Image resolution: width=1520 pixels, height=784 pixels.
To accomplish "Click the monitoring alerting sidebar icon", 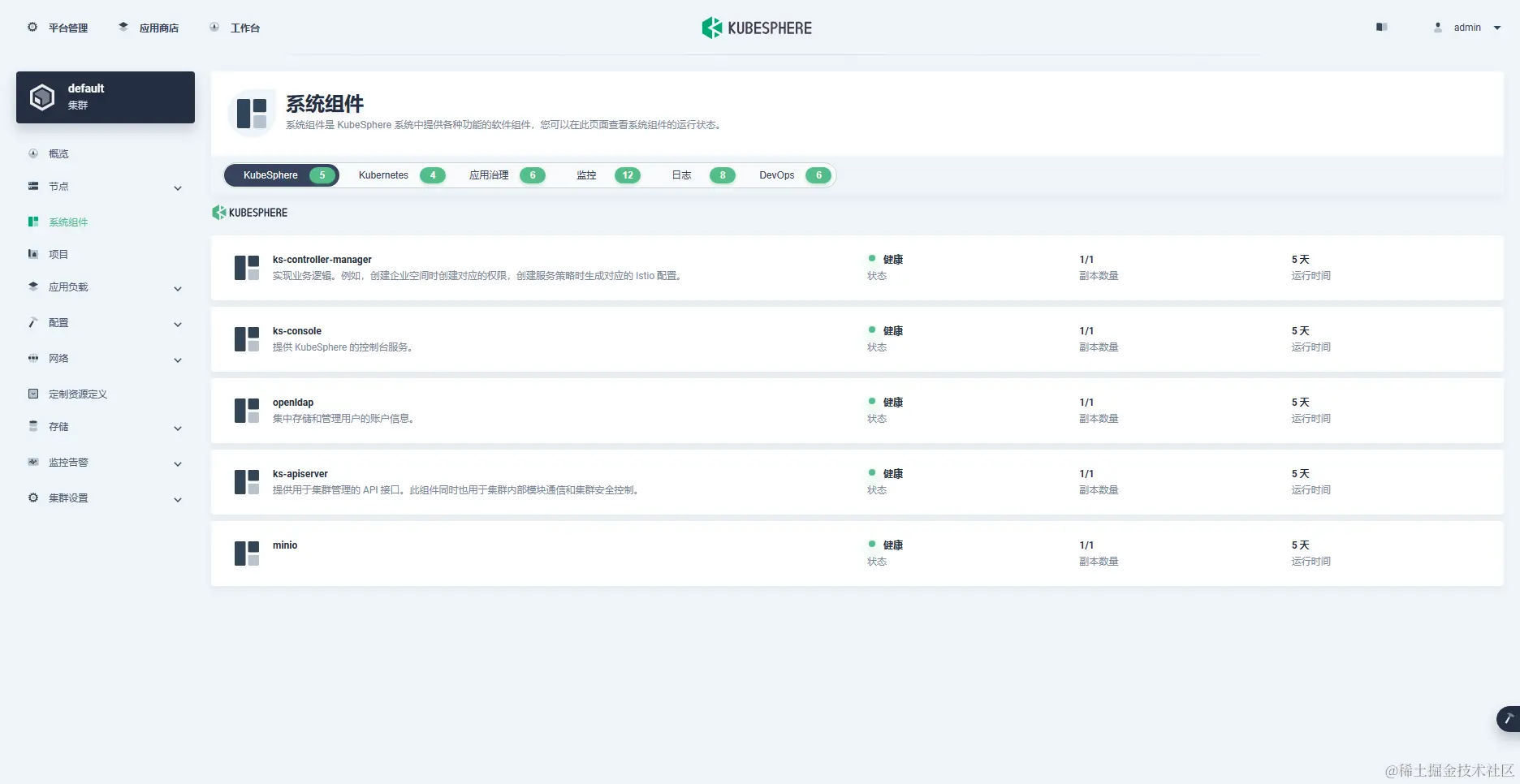I will (x=33, y=462).
